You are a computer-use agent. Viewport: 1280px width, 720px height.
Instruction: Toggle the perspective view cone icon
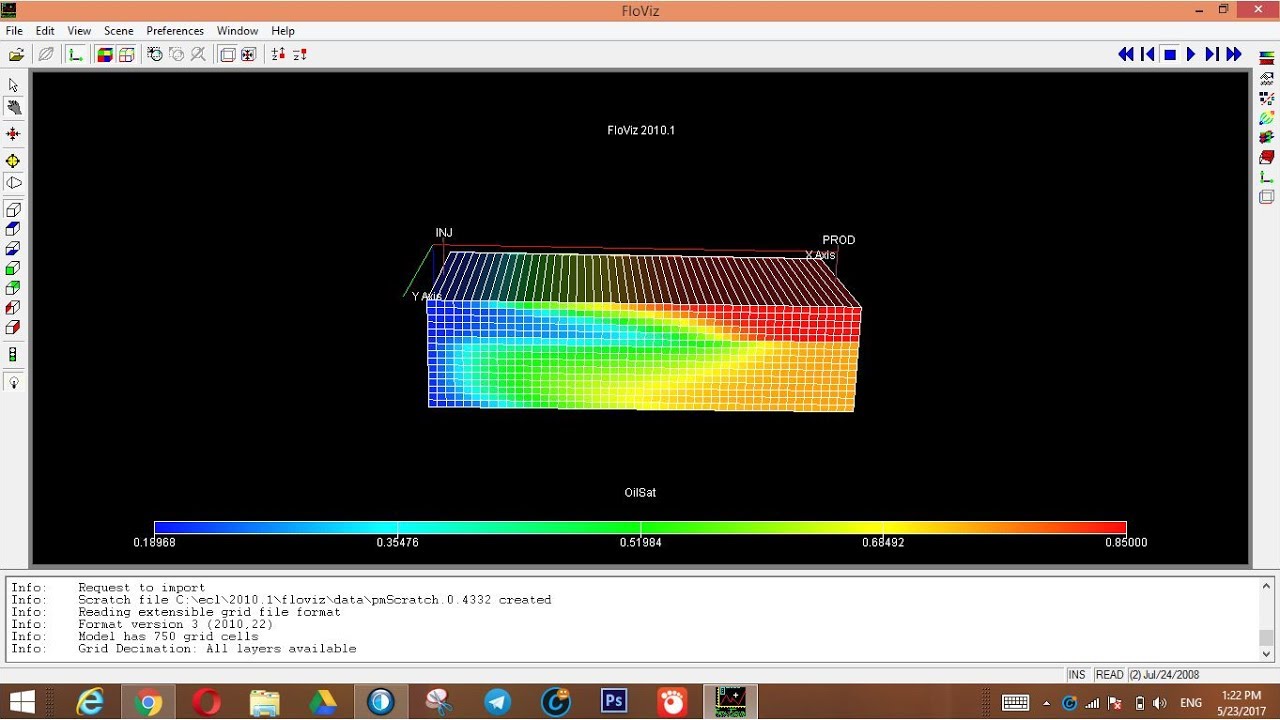[x=13, y=182]
